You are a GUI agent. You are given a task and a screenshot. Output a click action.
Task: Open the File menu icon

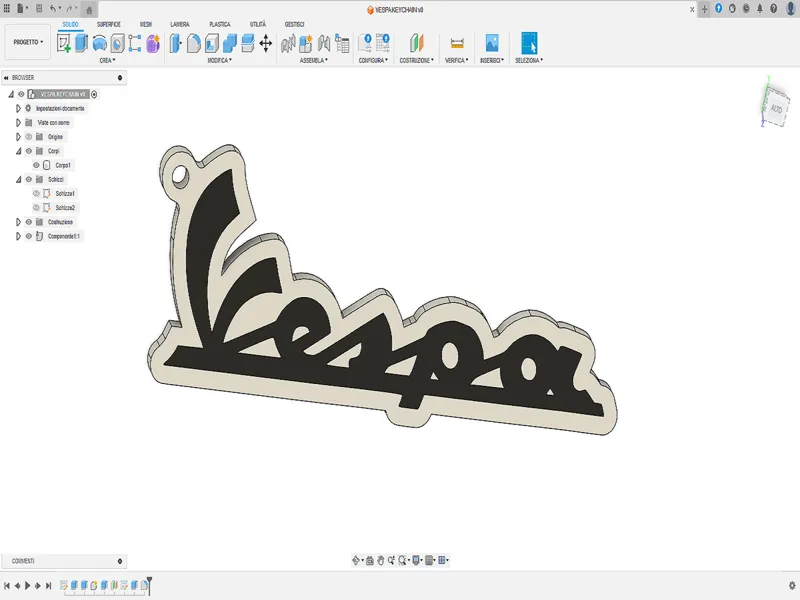(20, 8)
